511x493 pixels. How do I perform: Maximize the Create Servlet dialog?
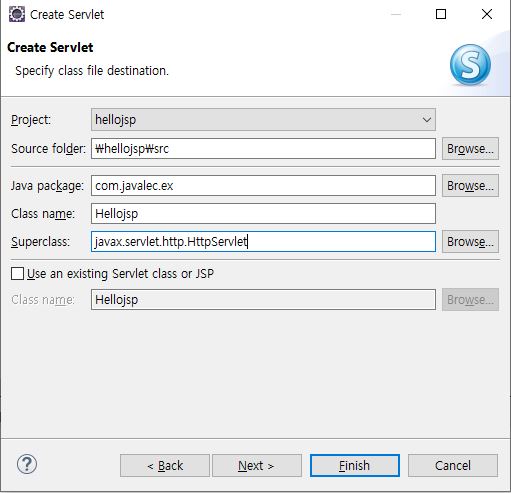[441, 14]
